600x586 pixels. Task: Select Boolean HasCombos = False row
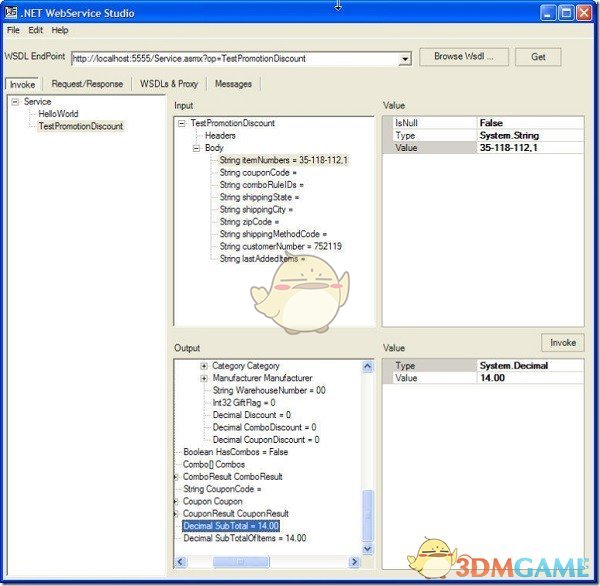[x=236, y=452]
